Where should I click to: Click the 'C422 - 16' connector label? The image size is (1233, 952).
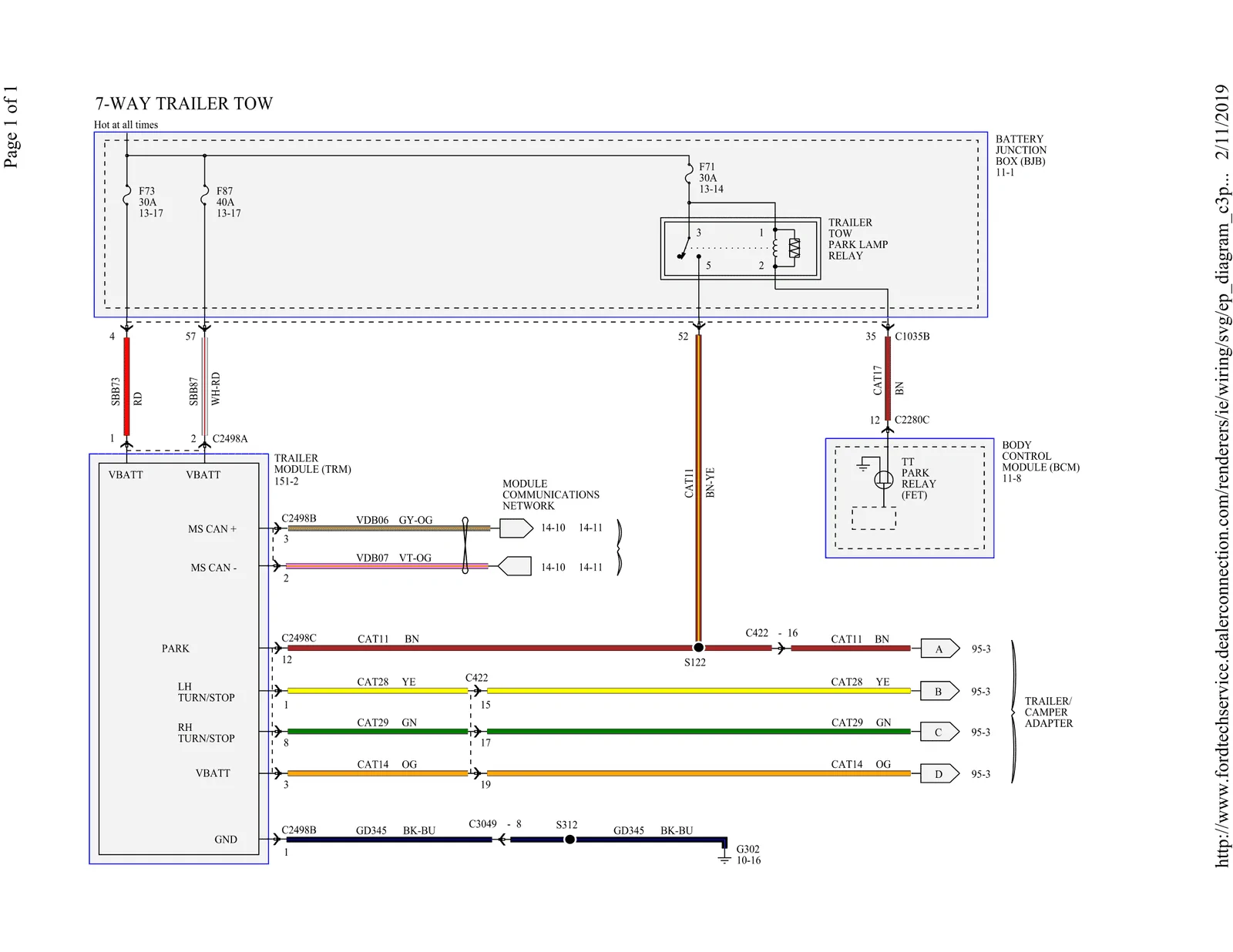tap(771, 632)
